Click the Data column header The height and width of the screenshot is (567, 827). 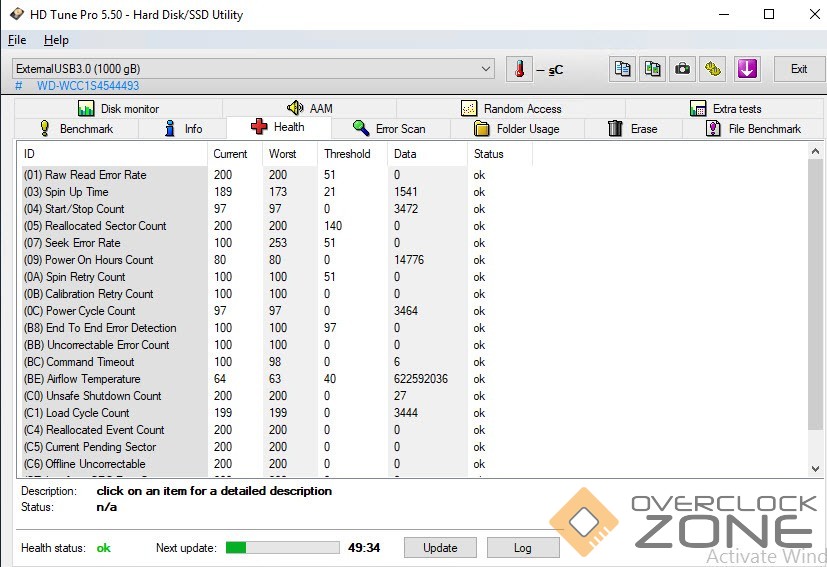point(427,154)
